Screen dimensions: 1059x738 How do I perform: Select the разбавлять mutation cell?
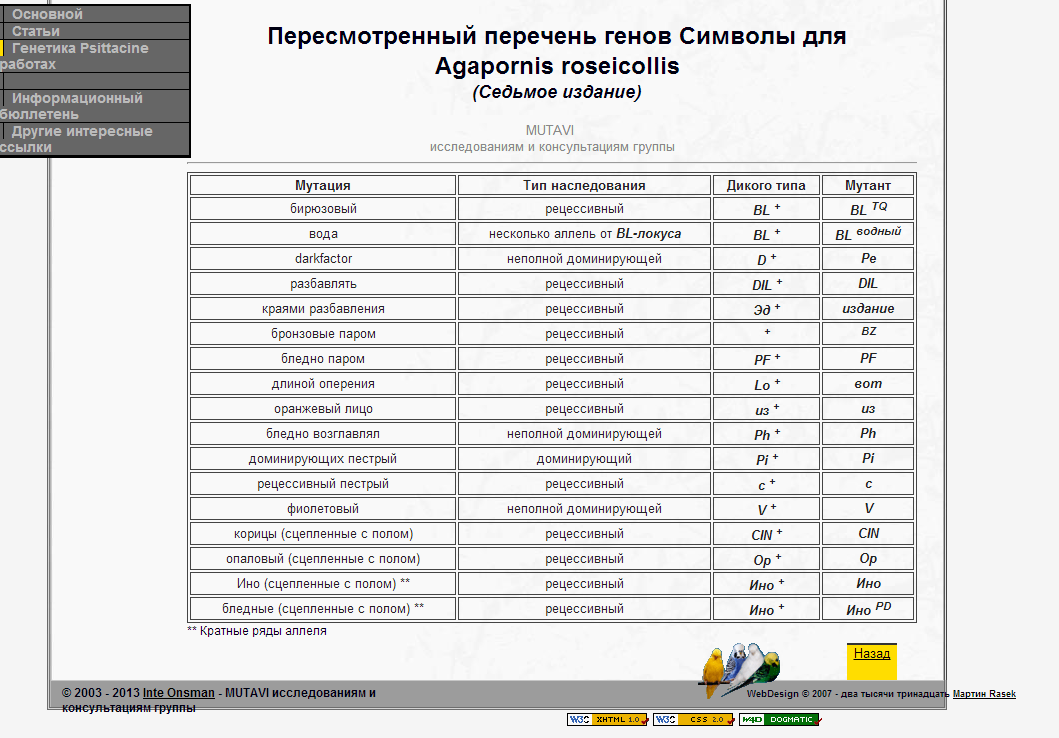pyautogui.click(x=323, y=284)
